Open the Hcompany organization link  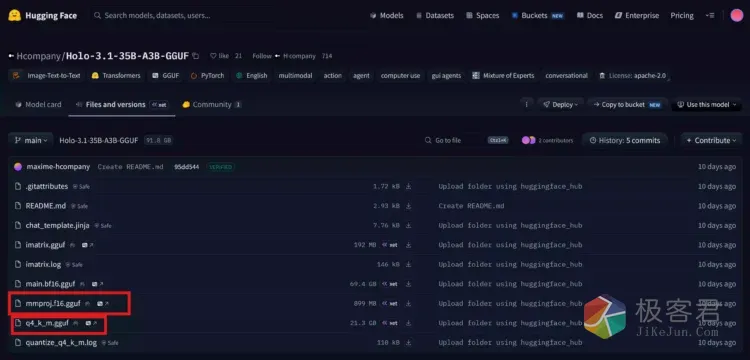point(40,56)
